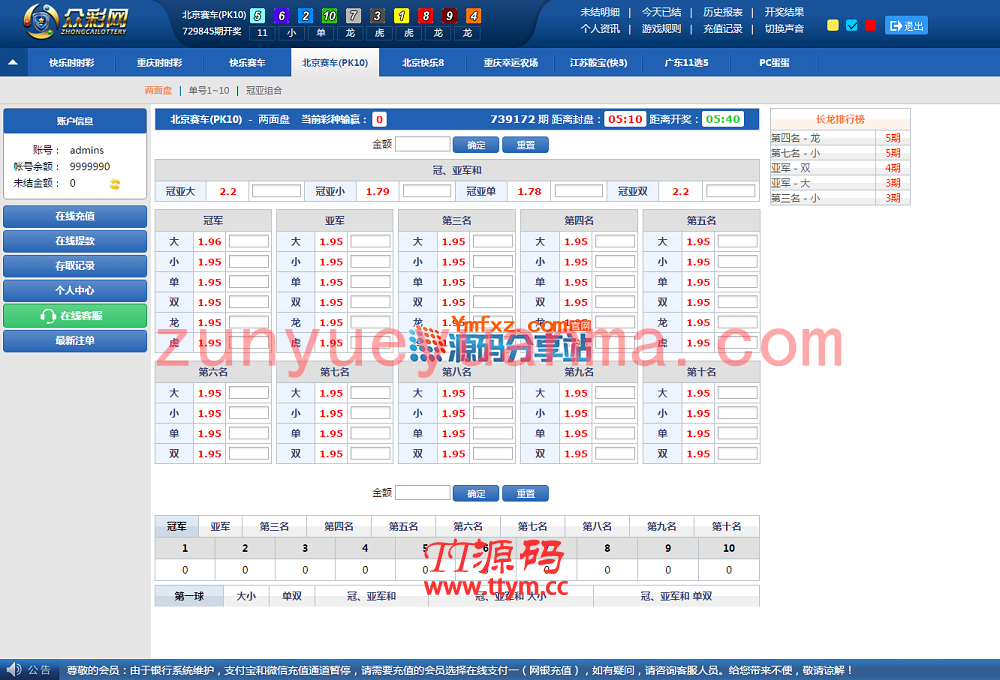
Task: Click 第五名 单 bet input field
Action: (737, 282)
